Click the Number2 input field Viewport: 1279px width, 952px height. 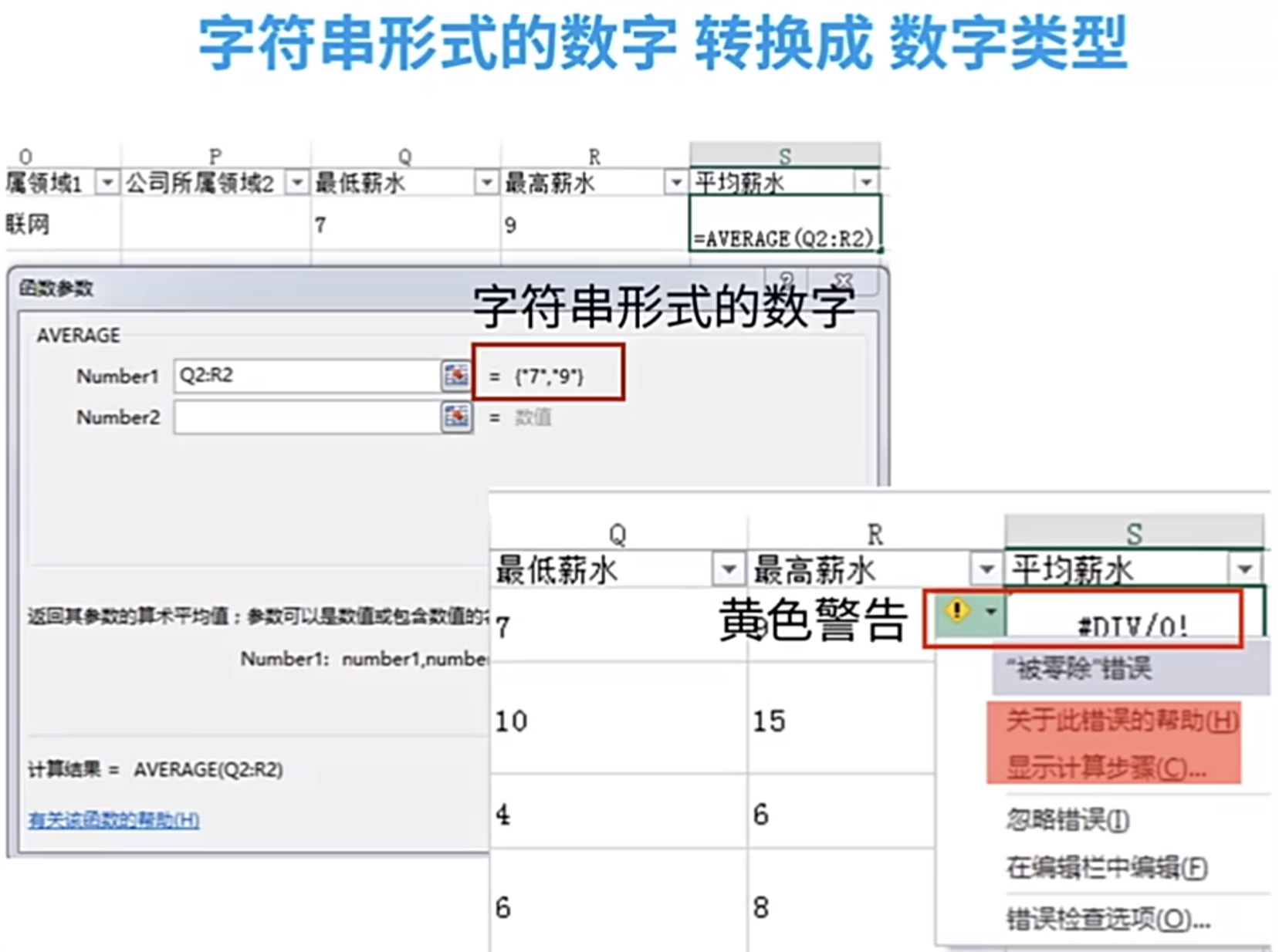pos(308,417)
